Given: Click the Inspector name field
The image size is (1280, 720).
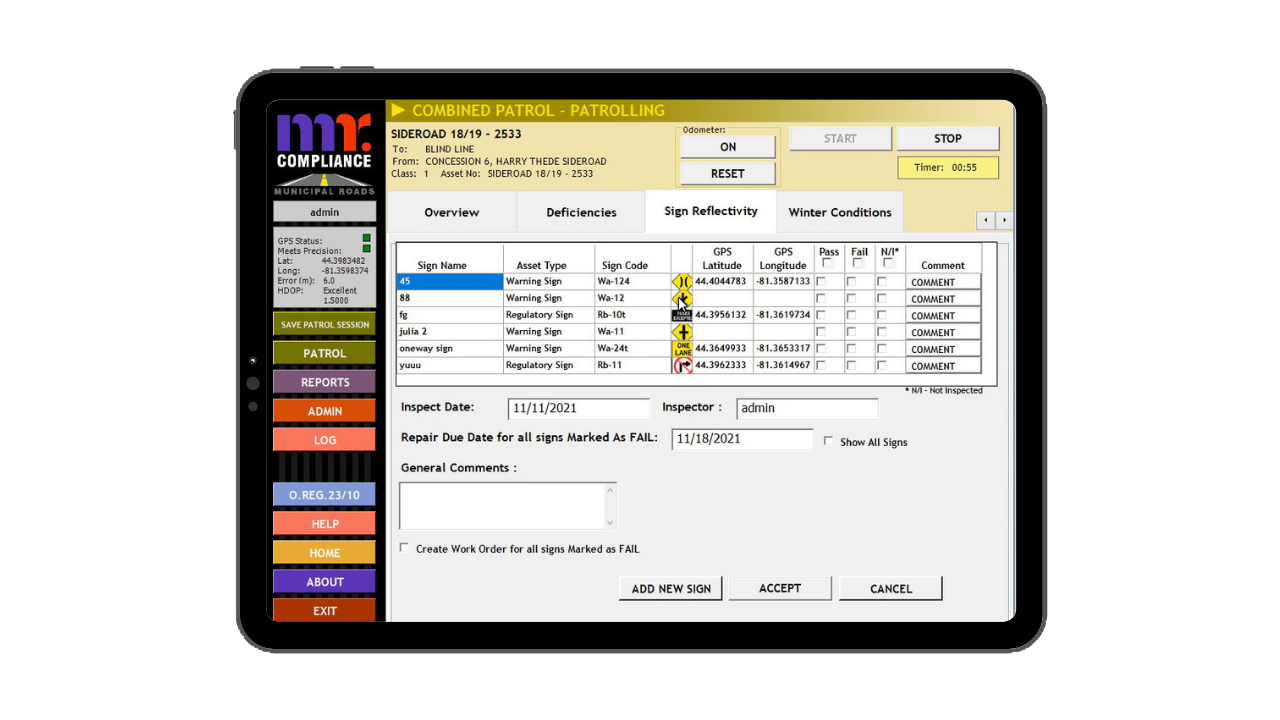Looking at the screenshot, I should coord(807,408).
